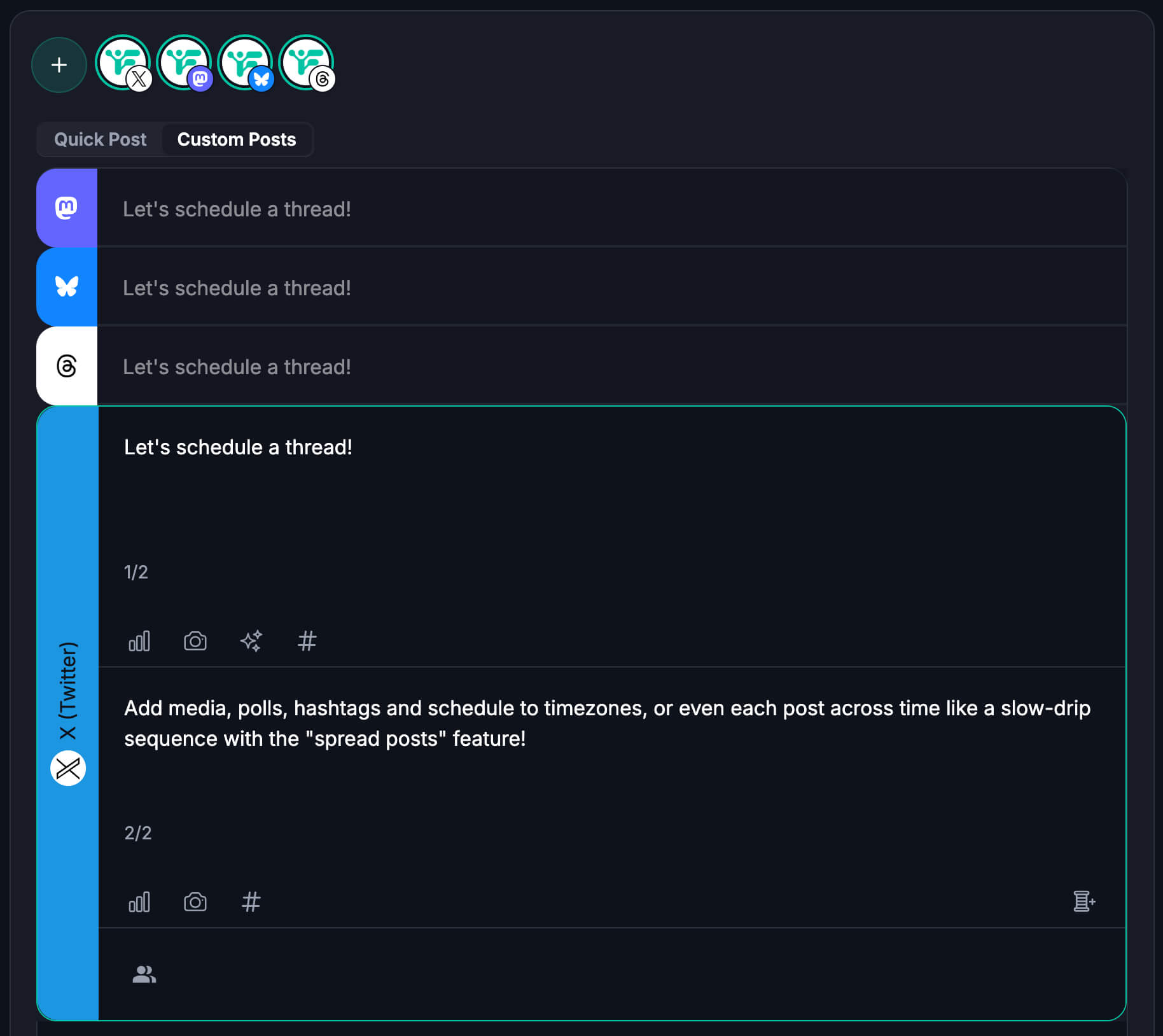Open AI assistant sparkle icon
Screen dimensions: 1163x1036
(251, 641)
